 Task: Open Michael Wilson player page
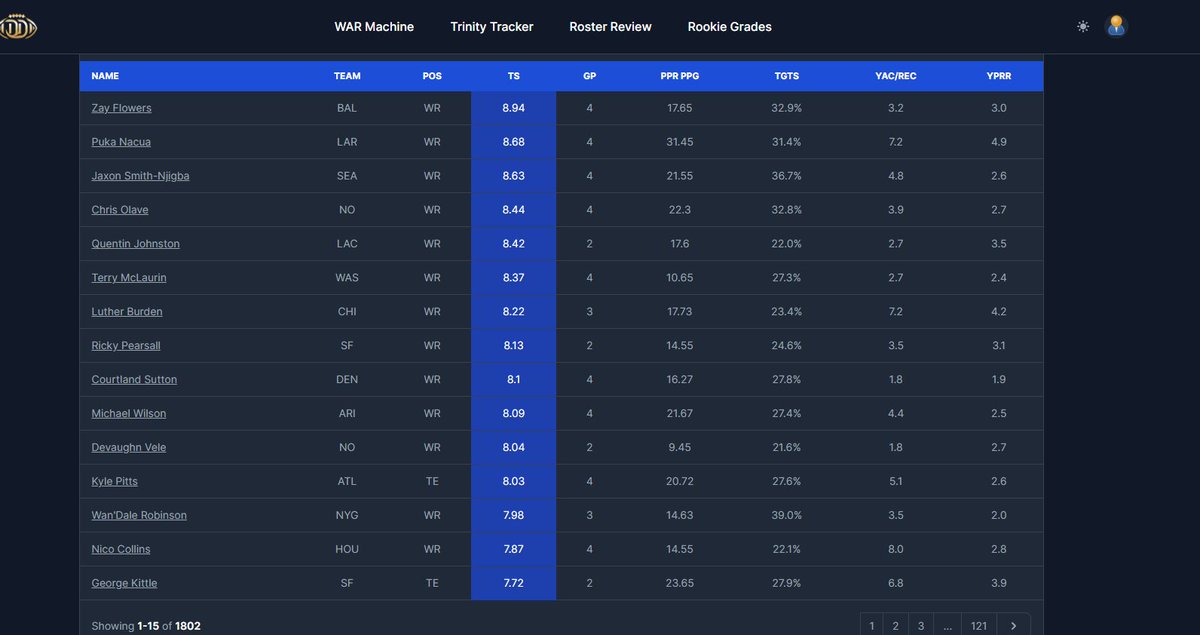point(128,414)
